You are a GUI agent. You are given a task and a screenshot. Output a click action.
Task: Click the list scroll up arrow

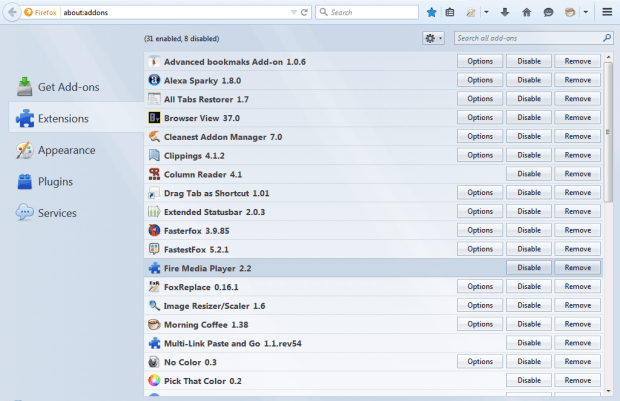click(608, 57)
